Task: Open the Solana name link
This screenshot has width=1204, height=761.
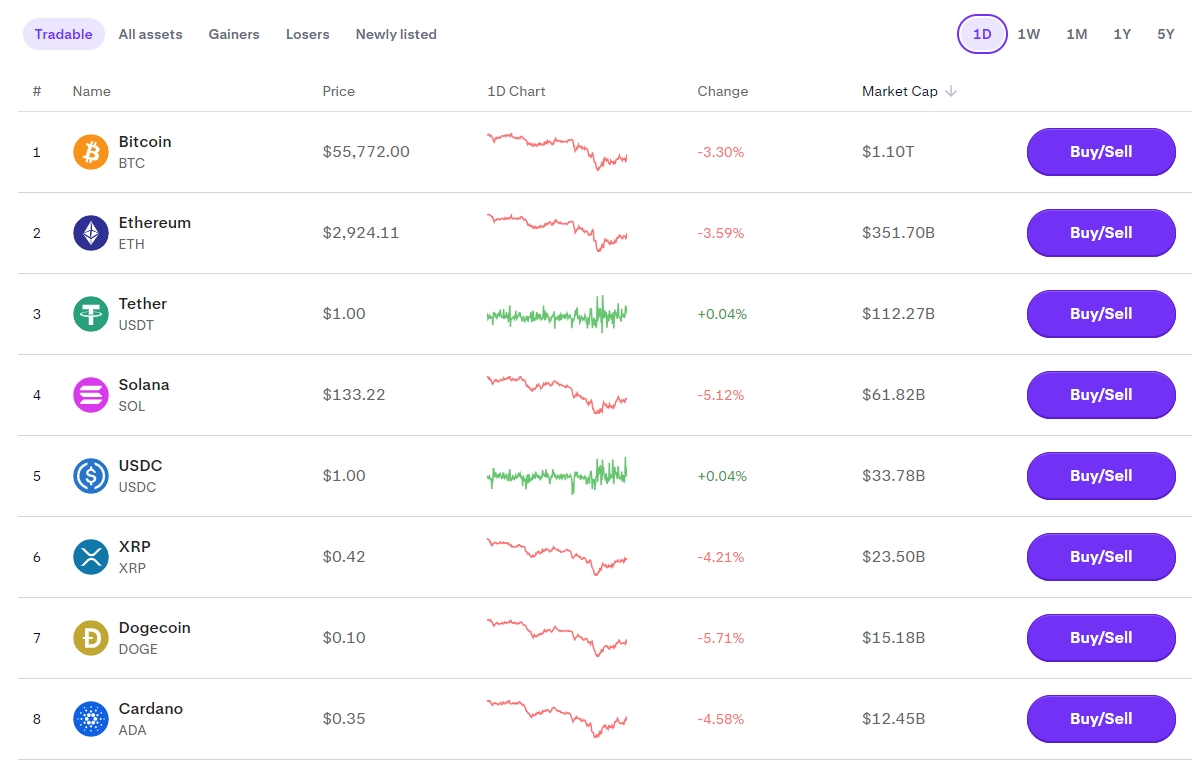Action: click(144, 385)
